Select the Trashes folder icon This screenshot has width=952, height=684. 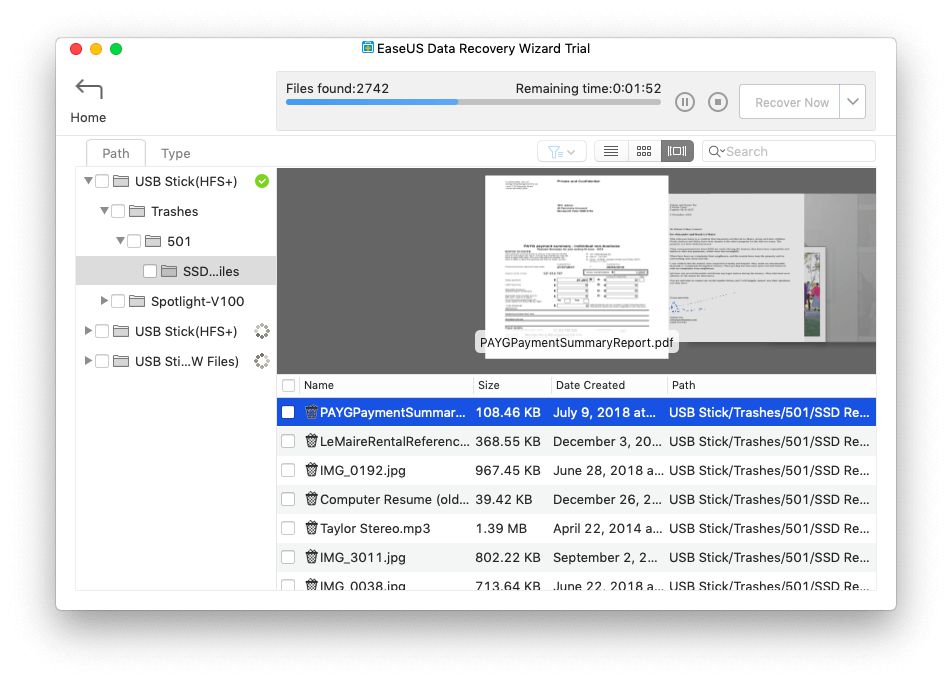pos(137,211)
